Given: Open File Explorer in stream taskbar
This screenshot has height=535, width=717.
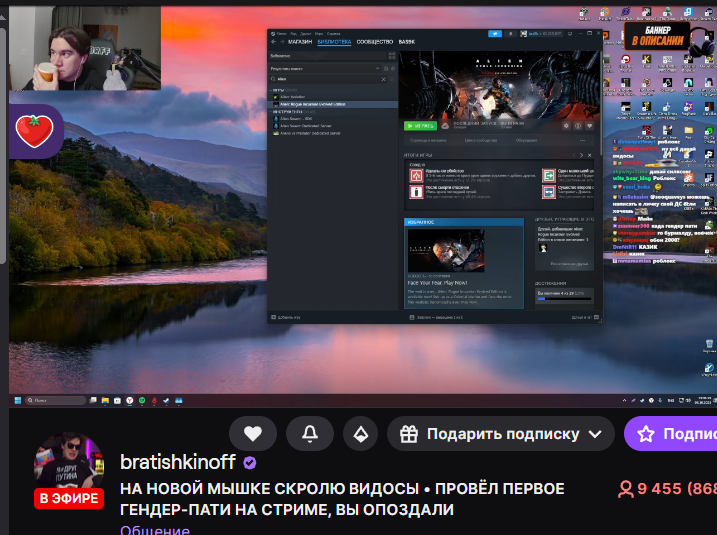Looking at the screenshot, I should point(105,401).
